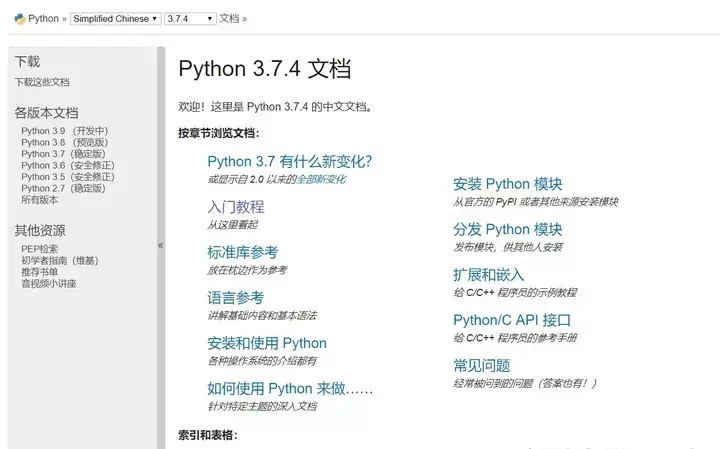Open 标准库参考 link
The height and width of the screenshot is (449, 720).
pyautogui.click(x=242, y=252)
